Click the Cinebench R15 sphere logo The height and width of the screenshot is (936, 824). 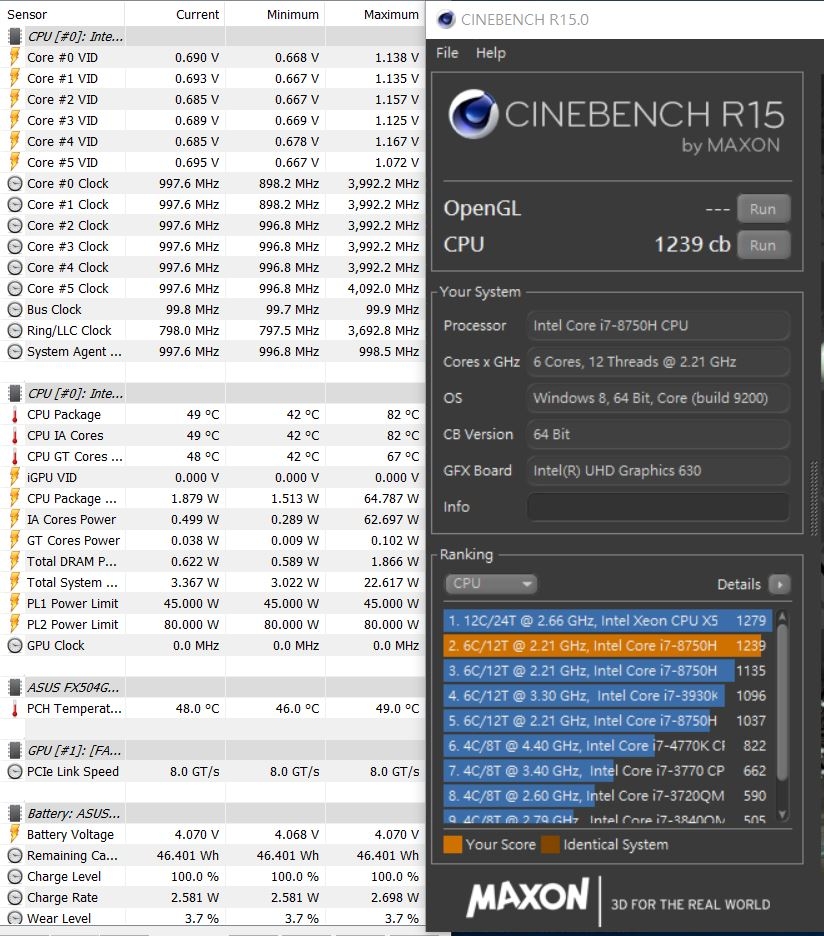point(473,114)
